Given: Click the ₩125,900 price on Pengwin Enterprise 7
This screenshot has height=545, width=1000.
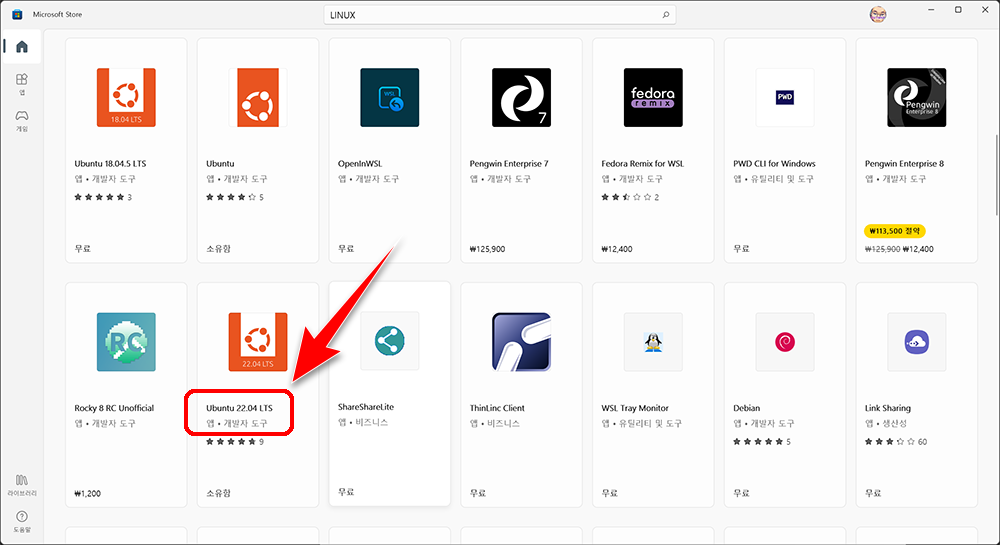Looking at the screenshot, I should click(x=487, y=249).
